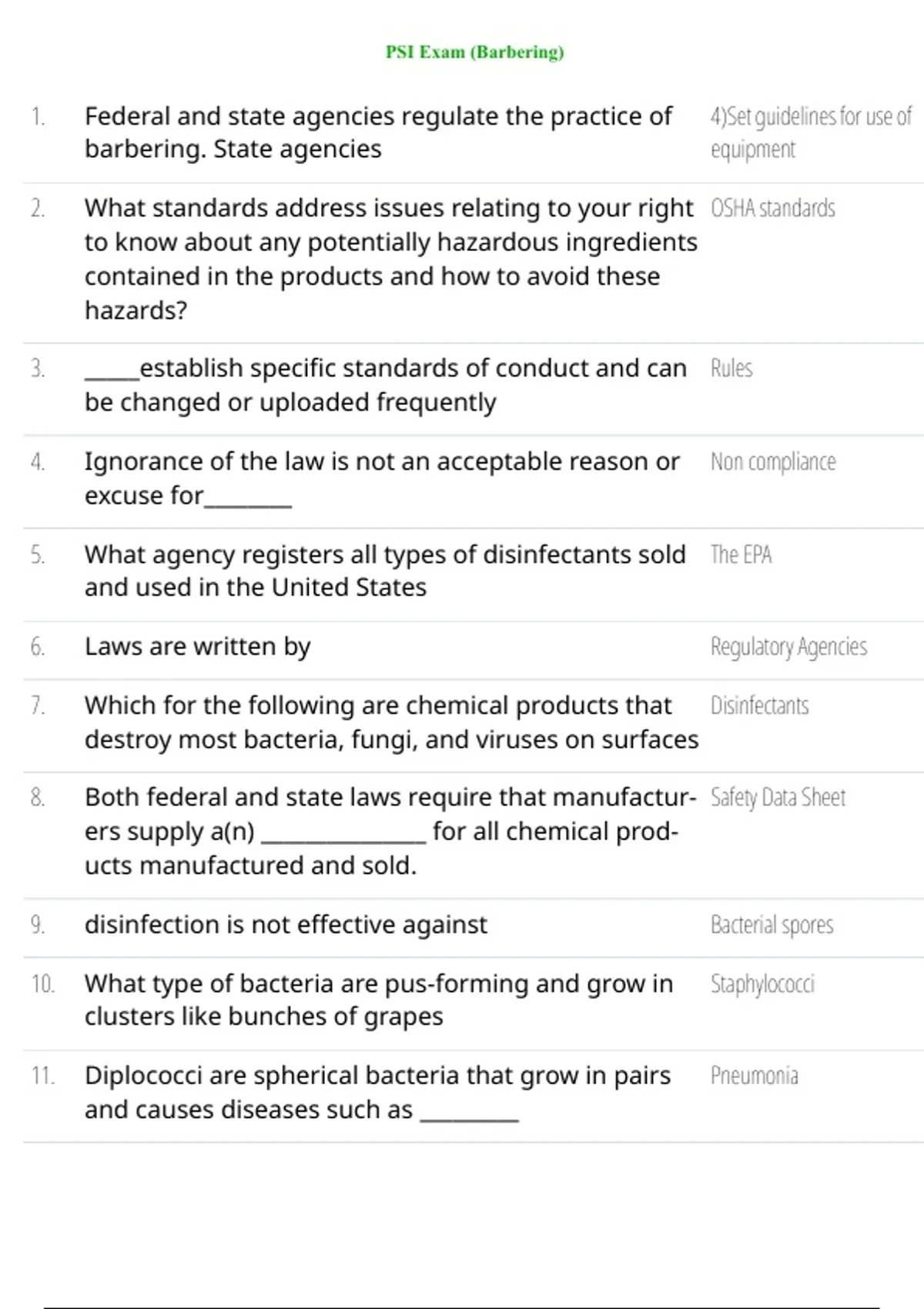Click the answer 'OSHA standards'
This screenshot has width=924, height=1309.
click(772, 209)
